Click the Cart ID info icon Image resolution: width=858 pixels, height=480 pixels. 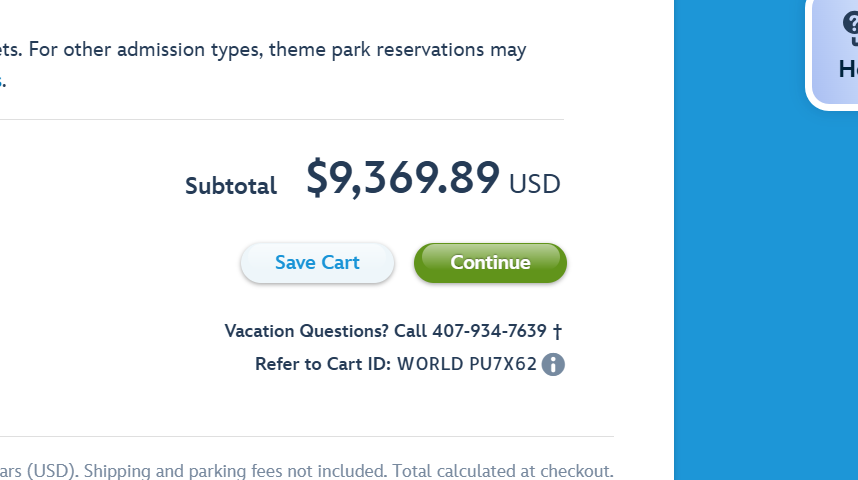(553, 365)
